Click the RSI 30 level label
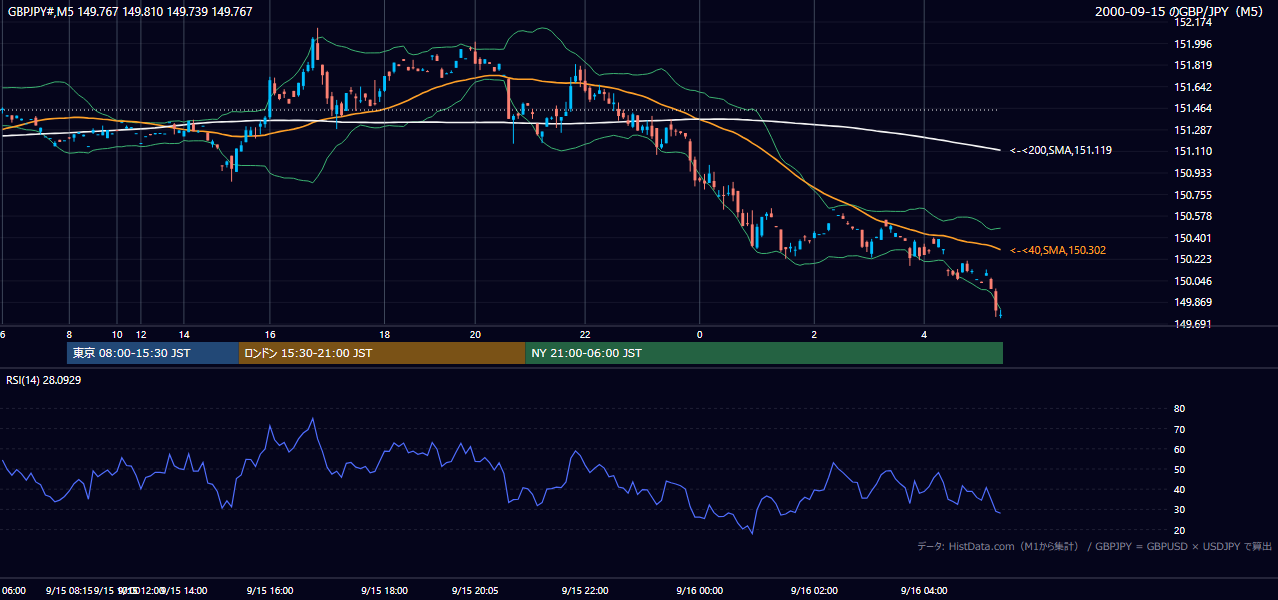Image resolution: width=1278 pixels, height=600 pixels. [1180, 510]
